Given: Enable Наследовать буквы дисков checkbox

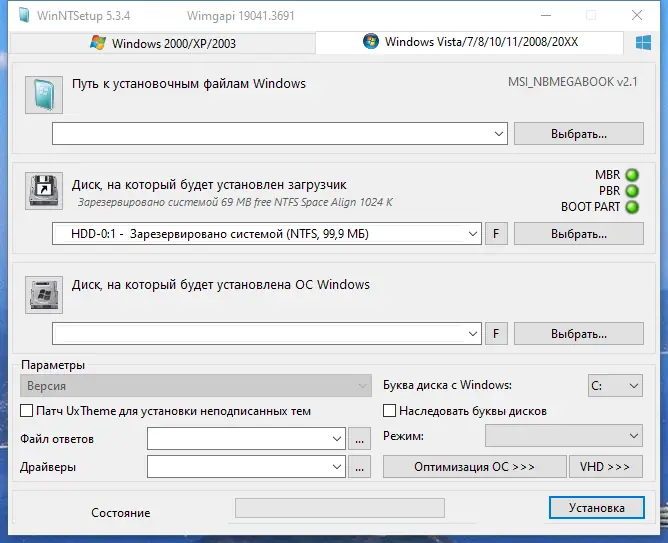Looking at the screenshot, I should [x=389, y=411].
